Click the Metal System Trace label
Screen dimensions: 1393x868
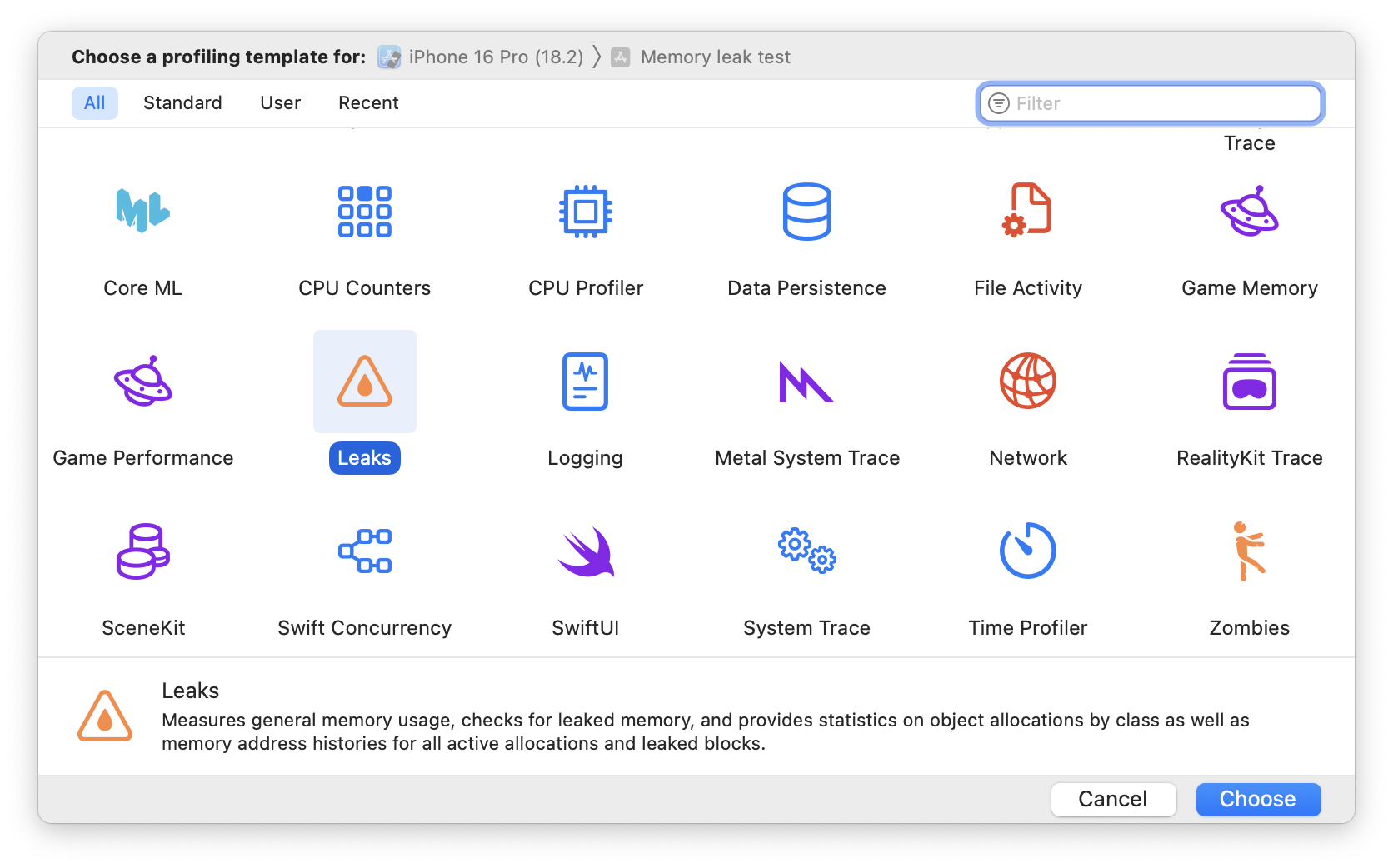tap(807, 458)
